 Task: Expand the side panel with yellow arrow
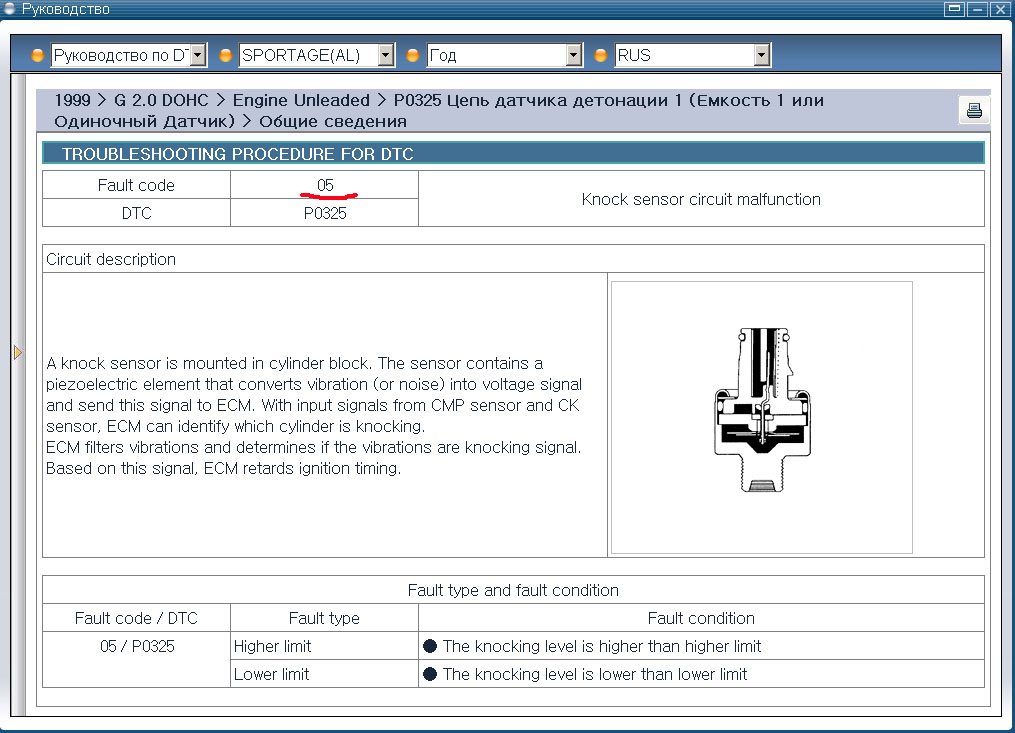click(x=17, y=352)
